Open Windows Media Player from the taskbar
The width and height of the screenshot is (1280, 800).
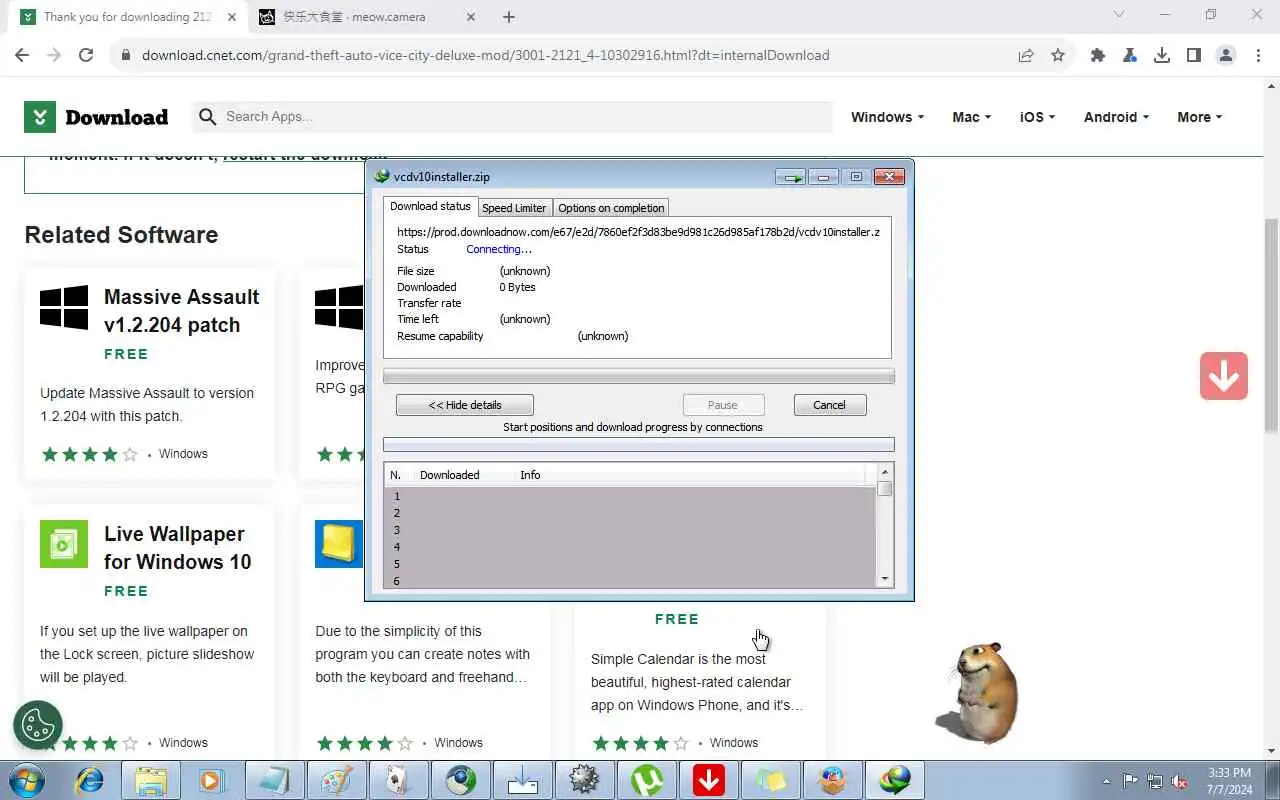212,780
